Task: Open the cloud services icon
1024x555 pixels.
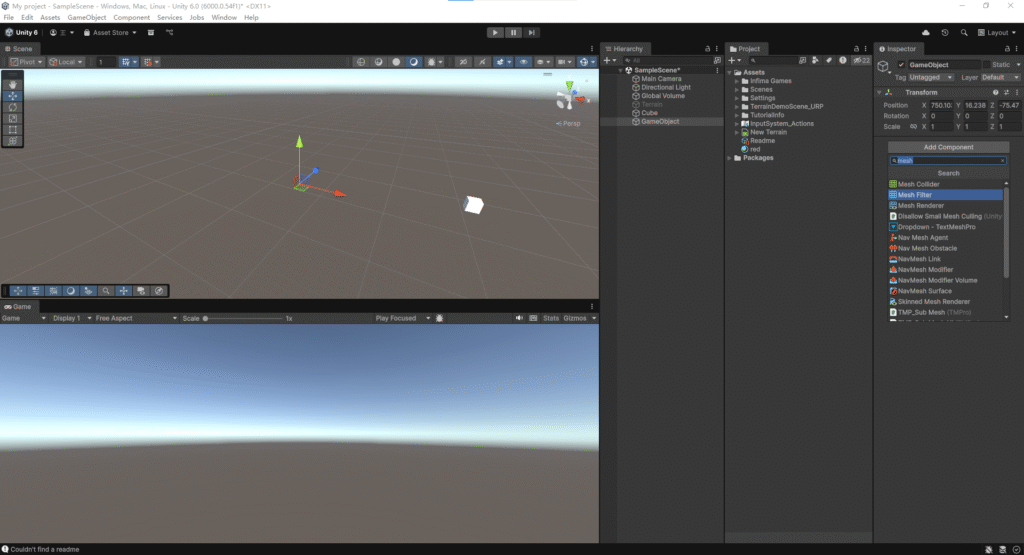Action: 925,33
